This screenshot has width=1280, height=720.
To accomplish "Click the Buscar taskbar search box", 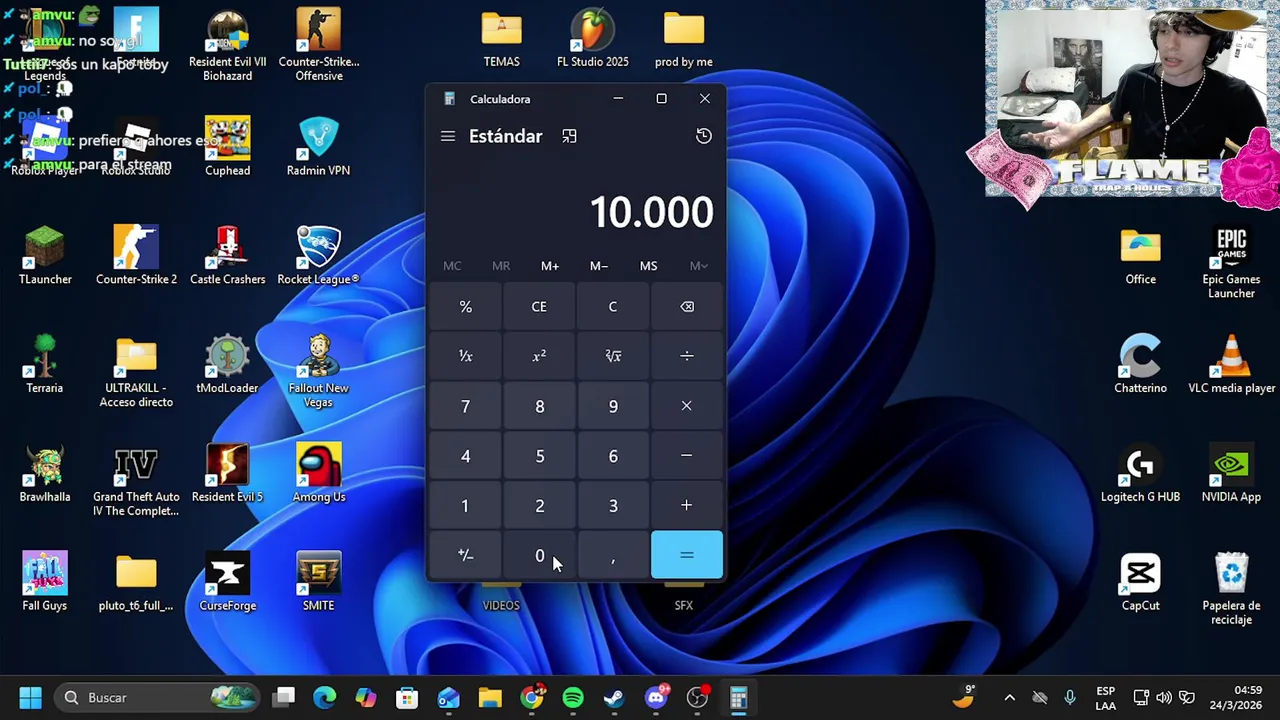I will (157, 697).
